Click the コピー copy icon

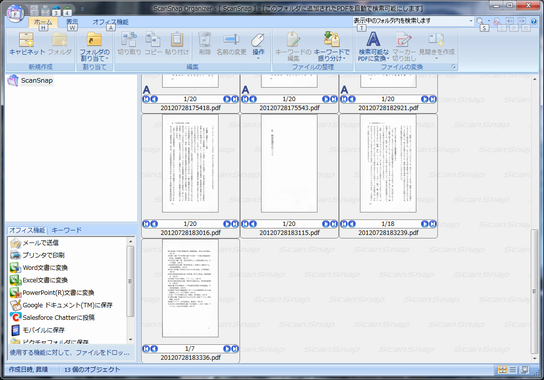(153, 44)
